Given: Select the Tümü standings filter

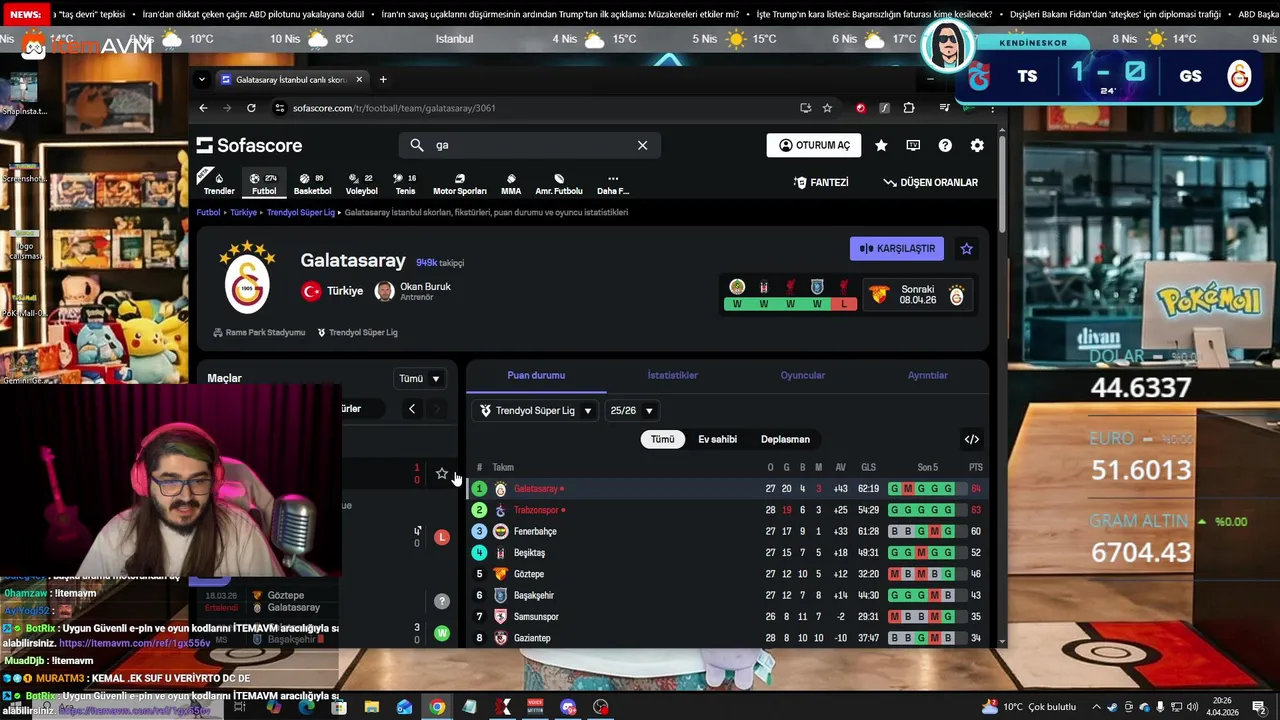Looking at the screenshot, I should [662, 439].
